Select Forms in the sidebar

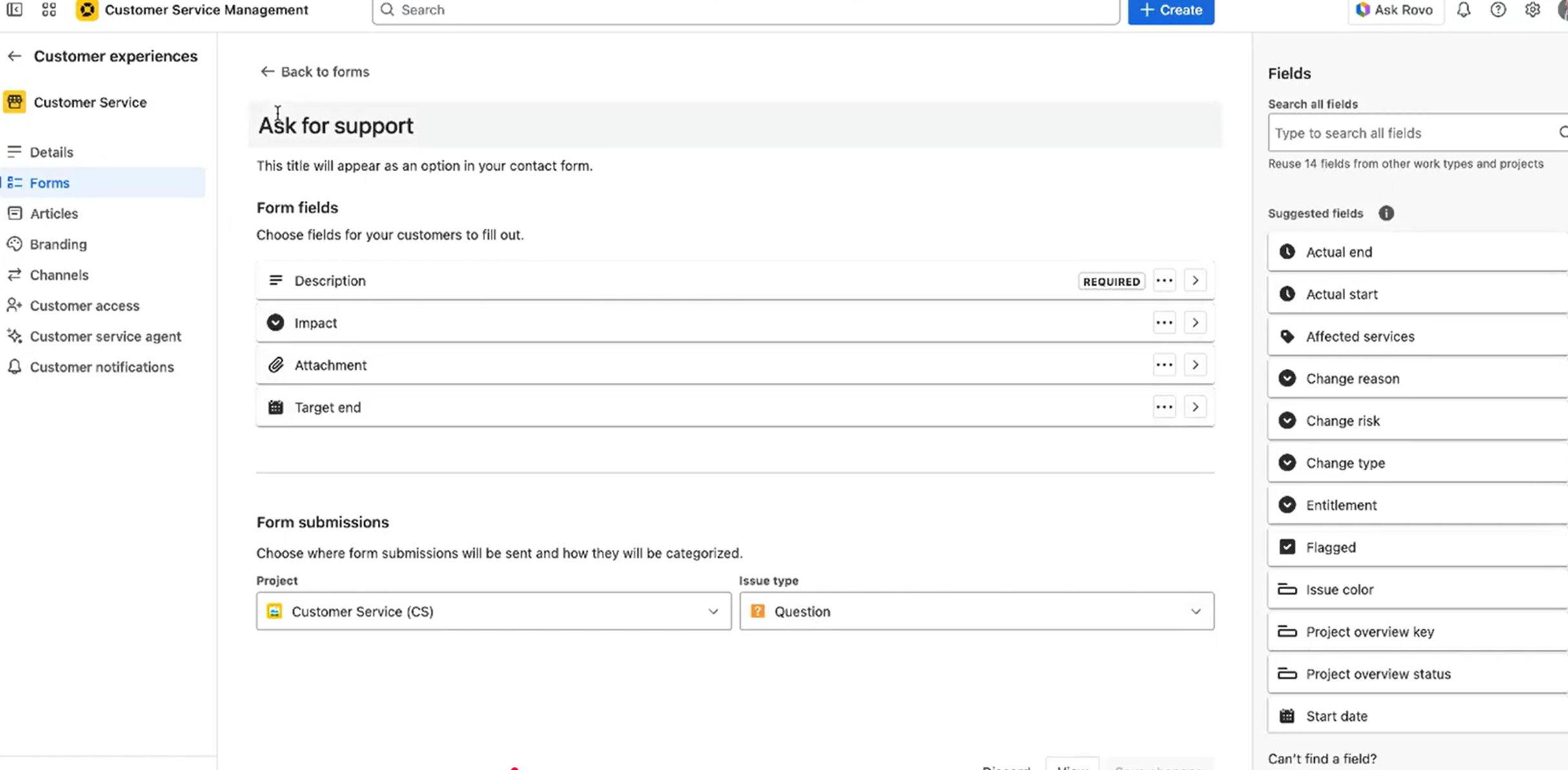pyautogui.click(x=103, y=183)
